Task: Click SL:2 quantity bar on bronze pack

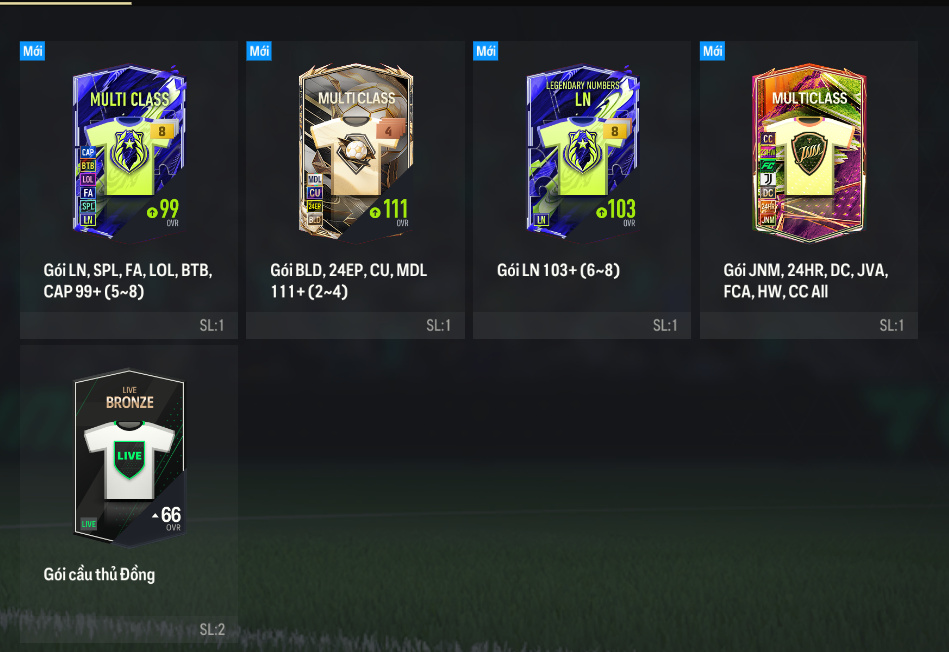Action: tap(129, 630)
